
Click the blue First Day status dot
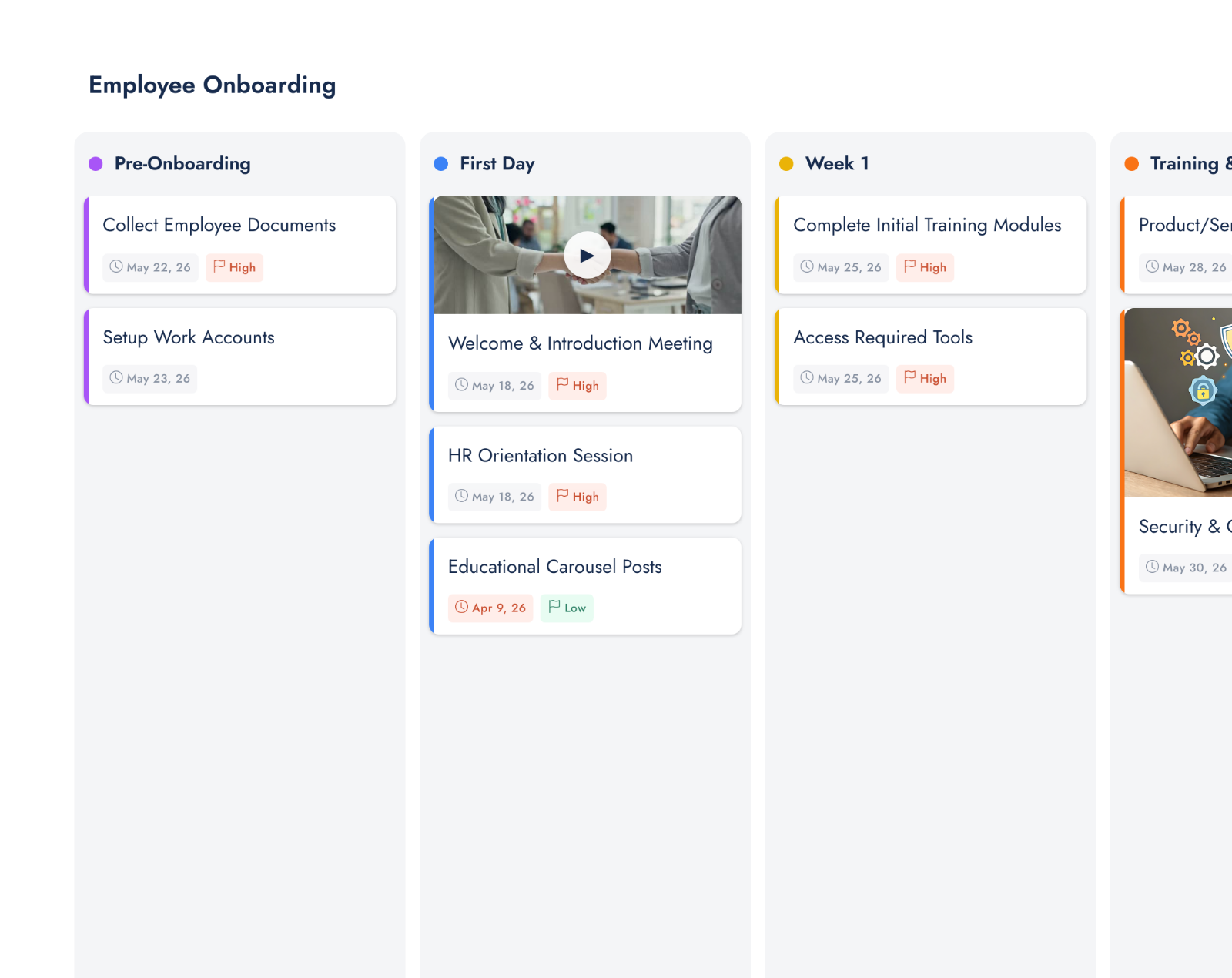pyautogui.click(x=441, y=163)
